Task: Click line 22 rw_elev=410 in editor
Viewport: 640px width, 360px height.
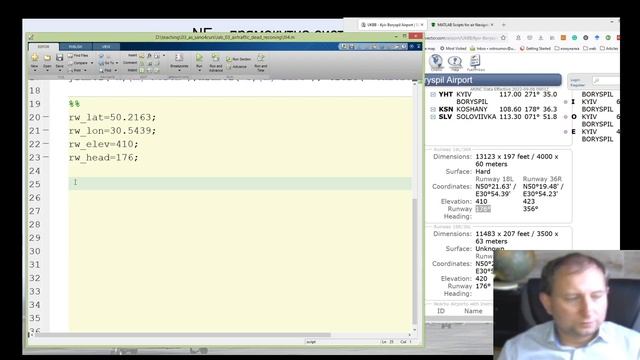Action: pos(104,144)
